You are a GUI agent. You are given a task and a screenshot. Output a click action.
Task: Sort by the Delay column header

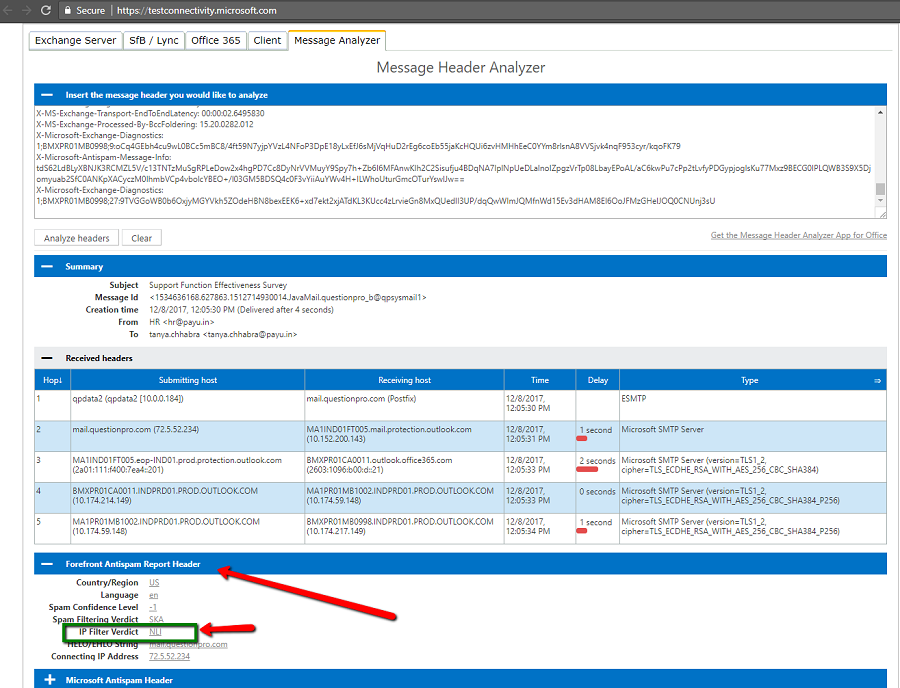tap(598, 380)
